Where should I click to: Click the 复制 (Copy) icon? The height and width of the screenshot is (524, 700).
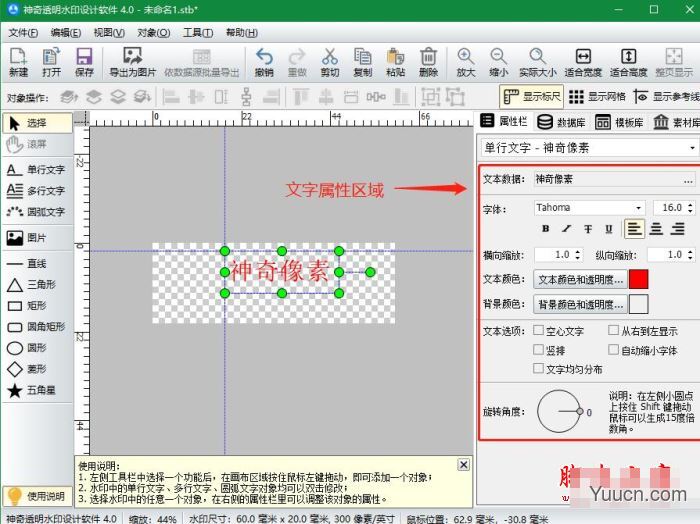[x=362, y=62]
